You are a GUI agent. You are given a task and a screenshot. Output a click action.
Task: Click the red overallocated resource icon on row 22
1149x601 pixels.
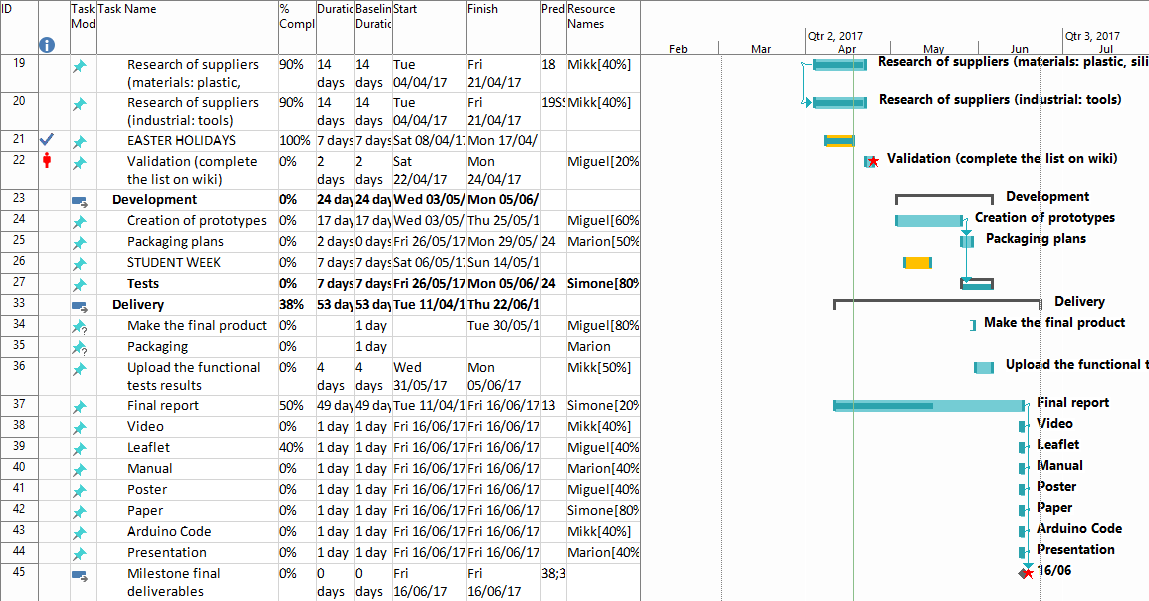point(46,160)
